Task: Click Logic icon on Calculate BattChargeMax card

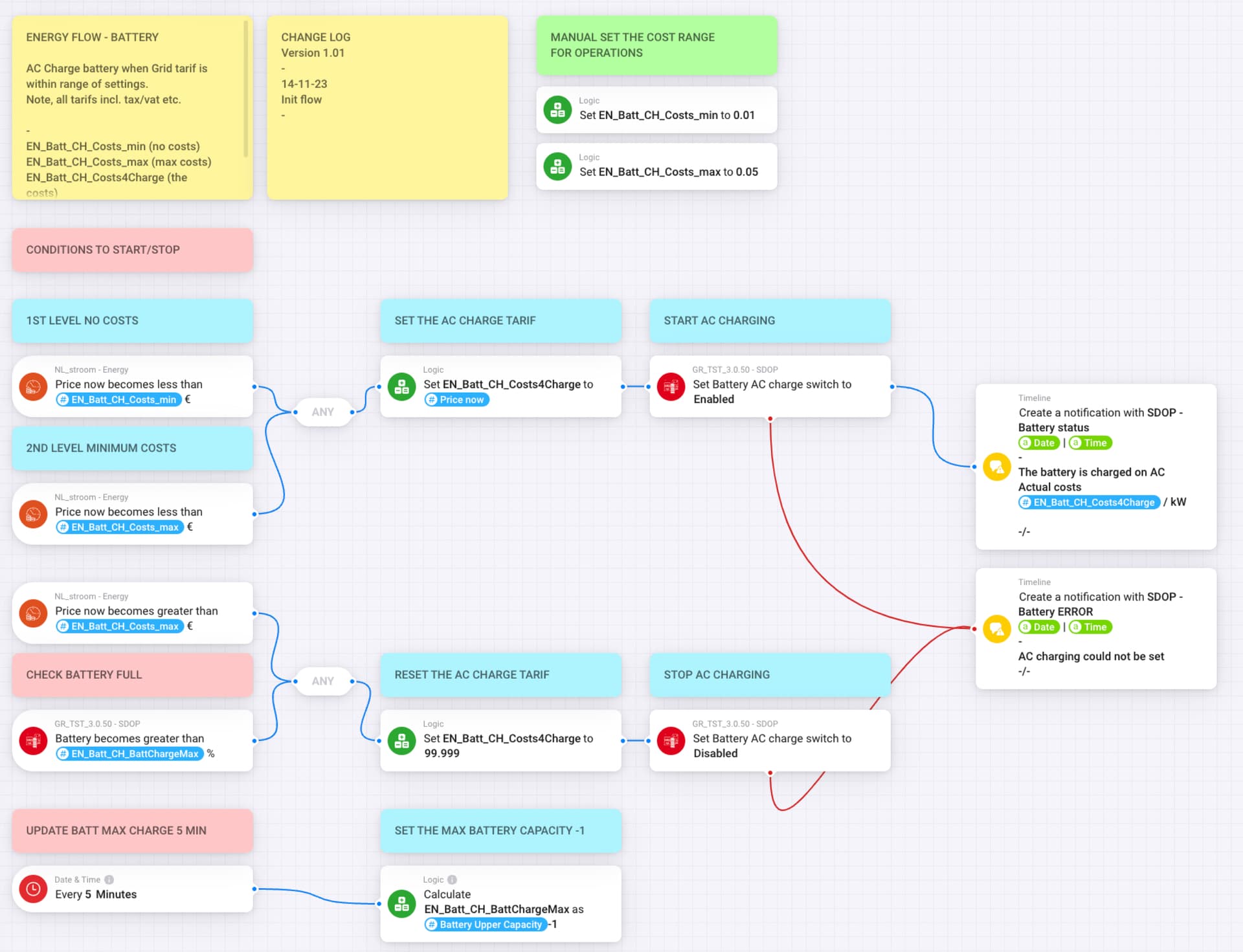Action: pos(401,903)
